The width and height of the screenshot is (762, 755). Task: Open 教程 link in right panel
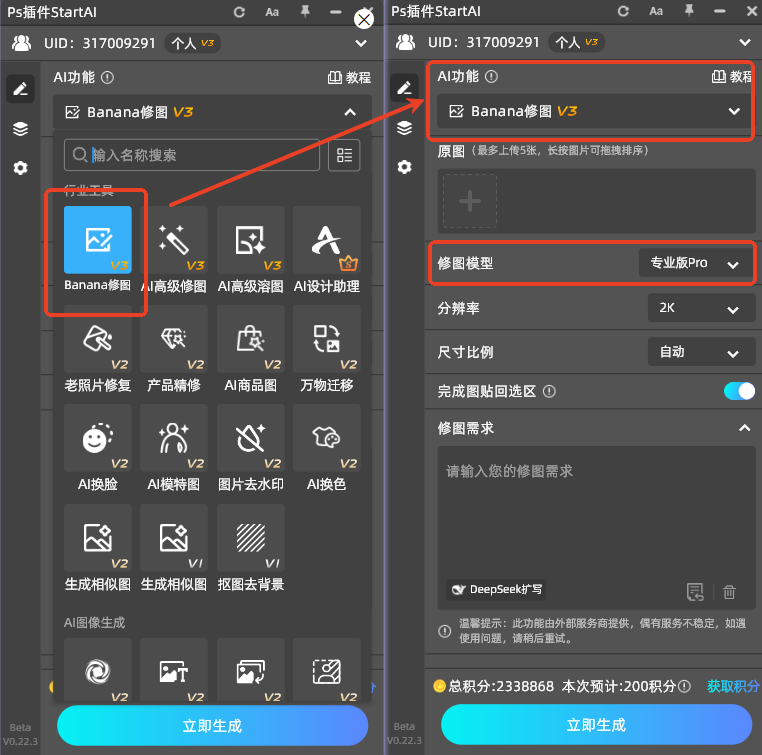pyautogui.click(x=732, y=76)
